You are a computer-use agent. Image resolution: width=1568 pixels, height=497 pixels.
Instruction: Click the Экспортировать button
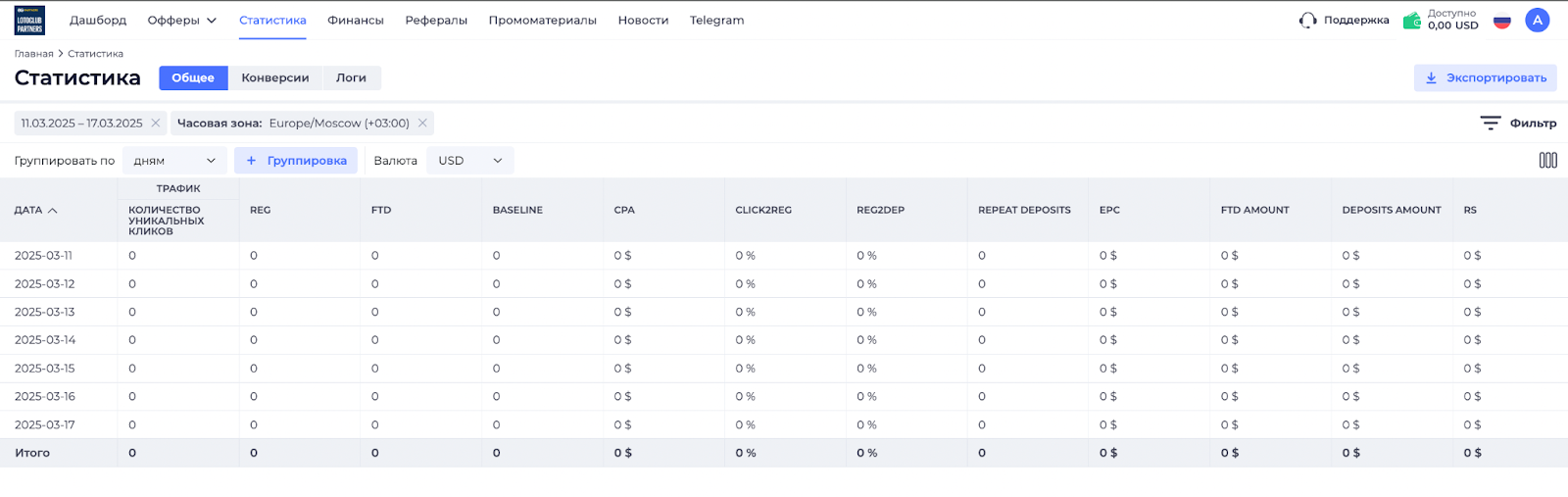[1485, 78]
